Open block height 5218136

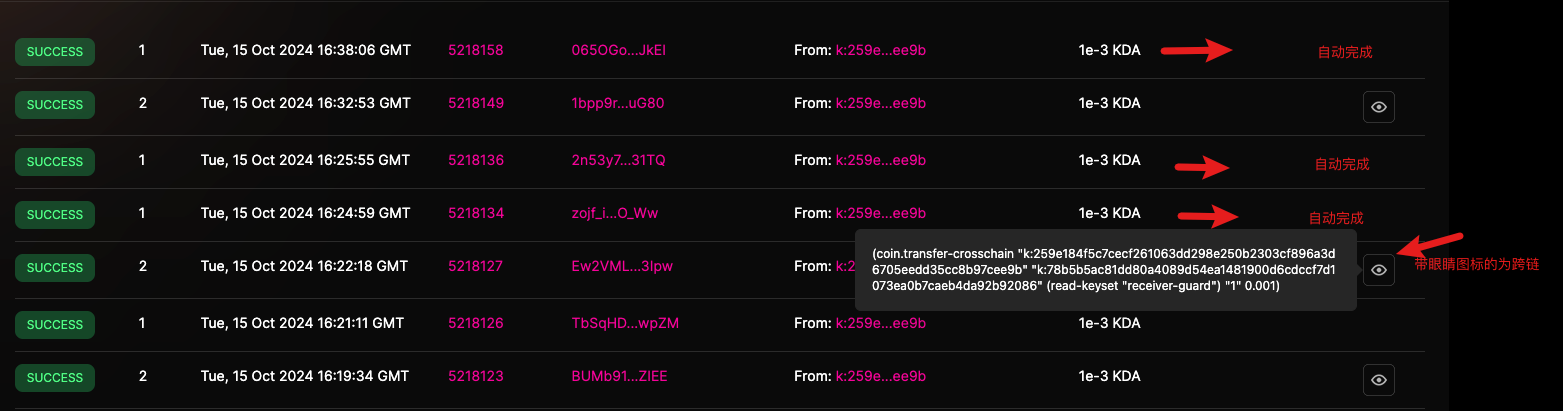[476, 160]
